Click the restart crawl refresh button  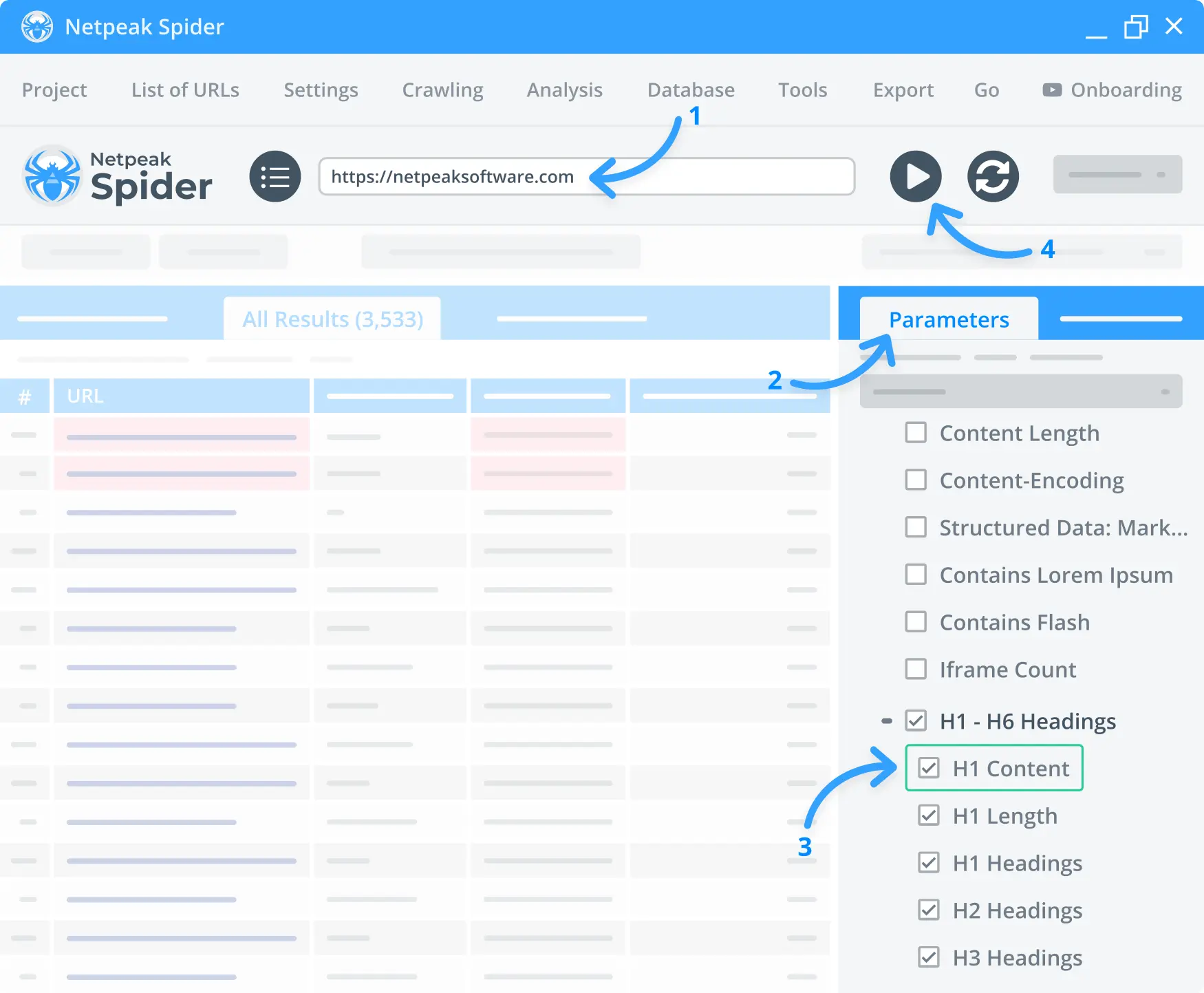(x=993, y=177)
